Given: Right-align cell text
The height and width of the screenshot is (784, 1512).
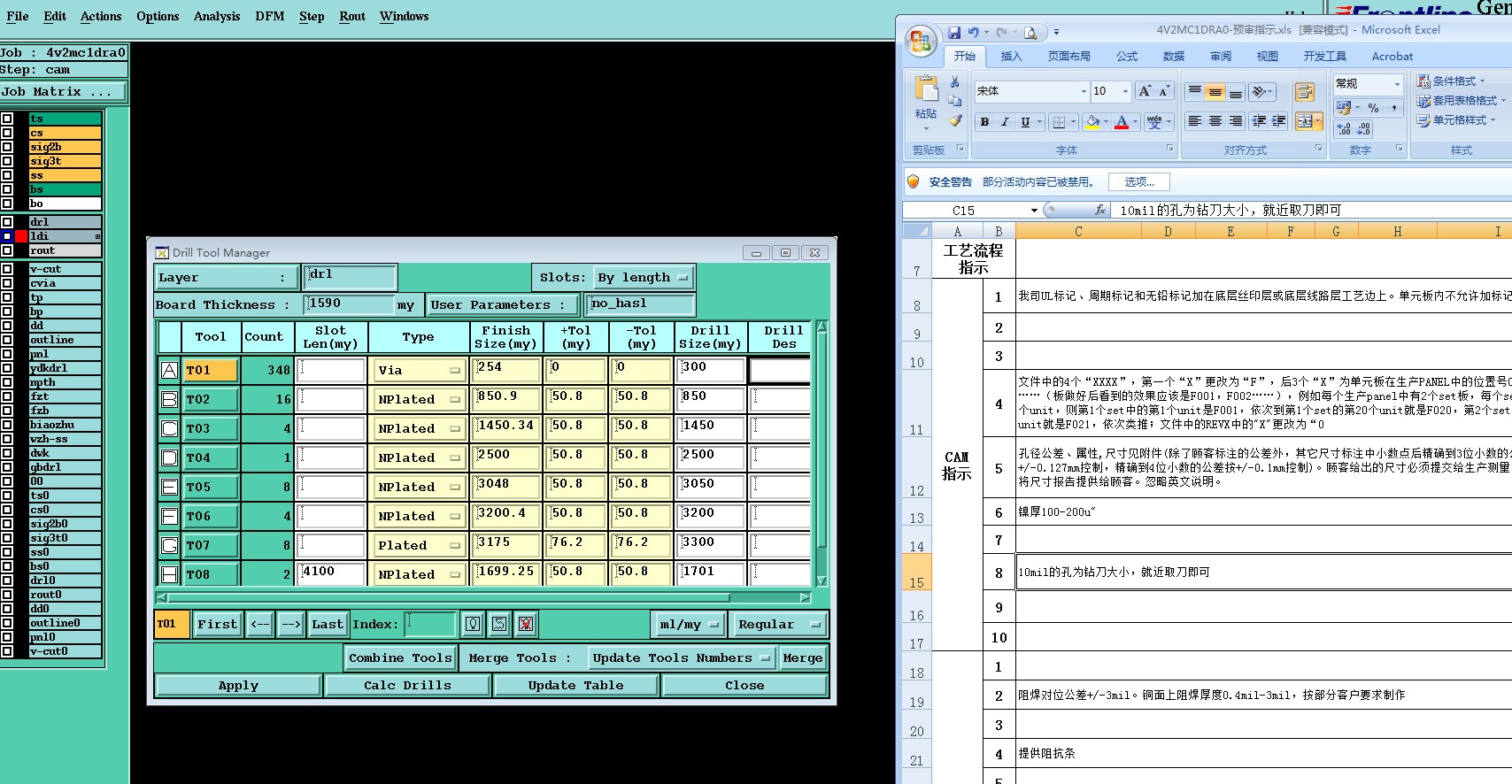Looking at the screenshot, I should point(1236,121).
